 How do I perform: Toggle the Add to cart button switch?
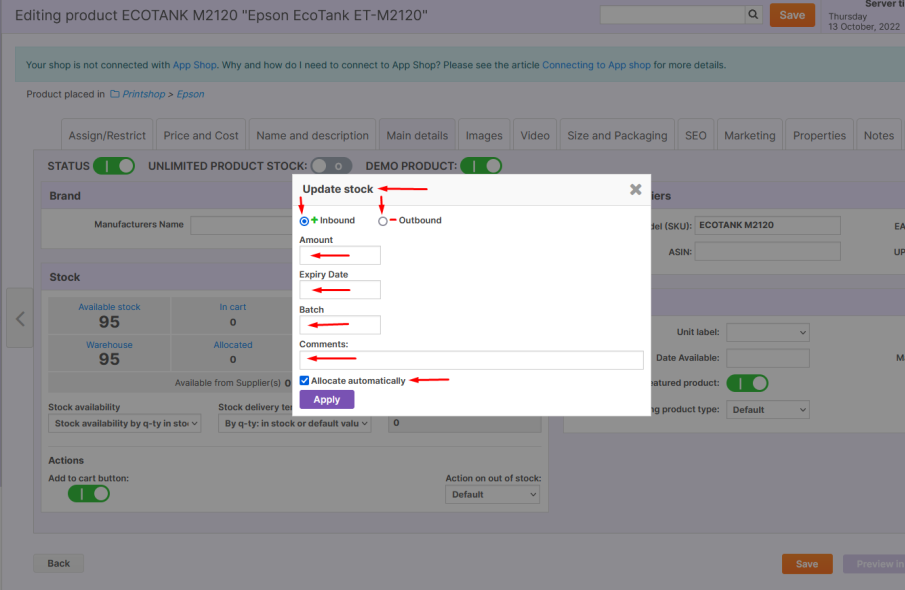point(88,494)
